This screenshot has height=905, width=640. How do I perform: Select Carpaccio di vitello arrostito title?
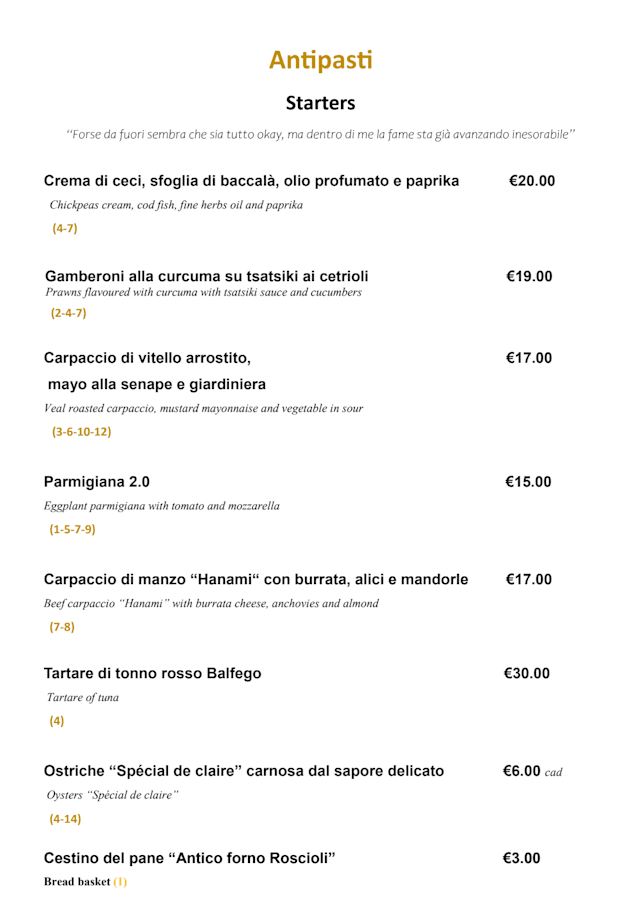pos(148,358)
